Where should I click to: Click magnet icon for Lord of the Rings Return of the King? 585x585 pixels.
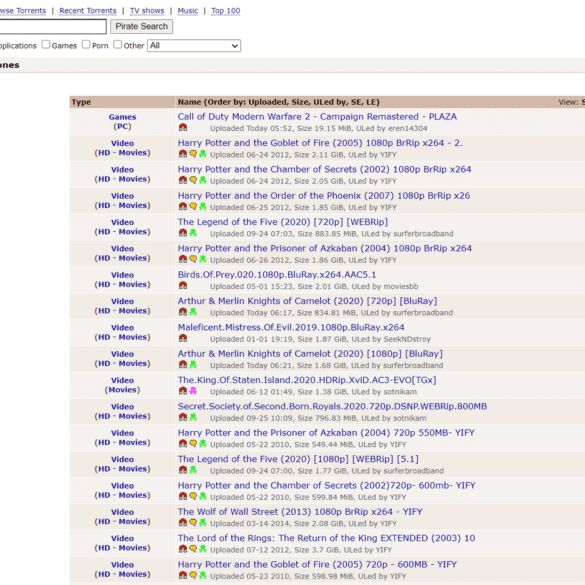[183, 549]
